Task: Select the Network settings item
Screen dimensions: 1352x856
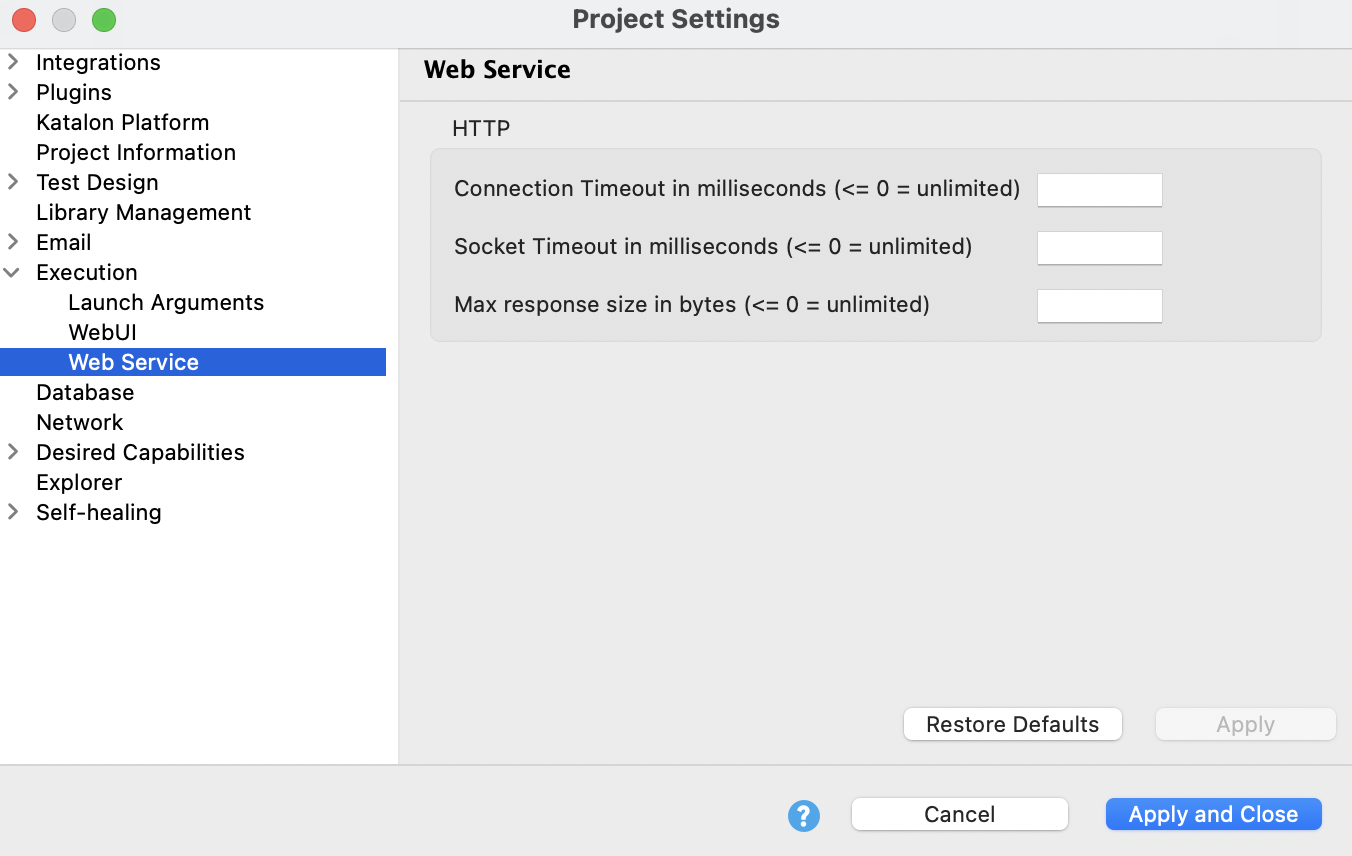Action: tap(80, 422)
